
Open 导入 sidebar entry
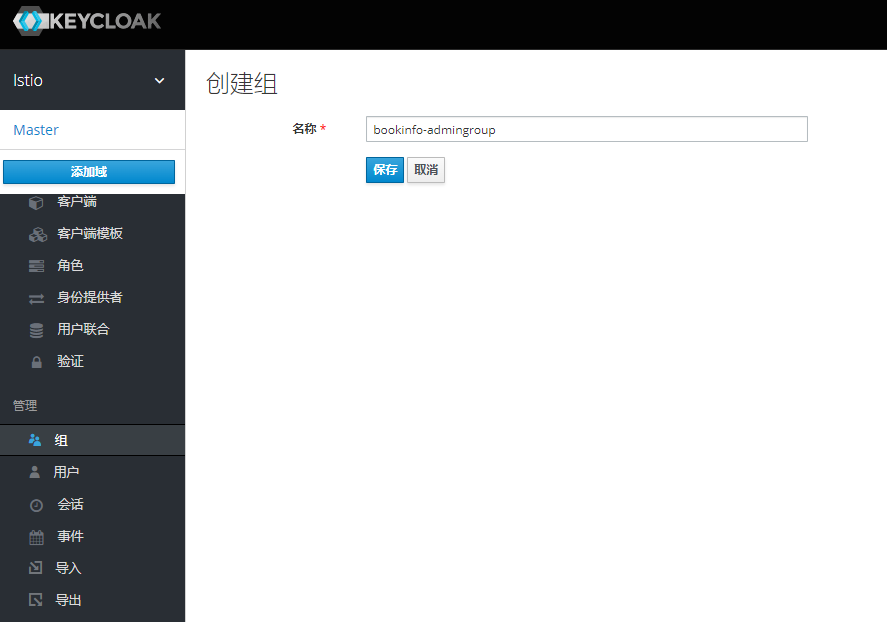68,568
